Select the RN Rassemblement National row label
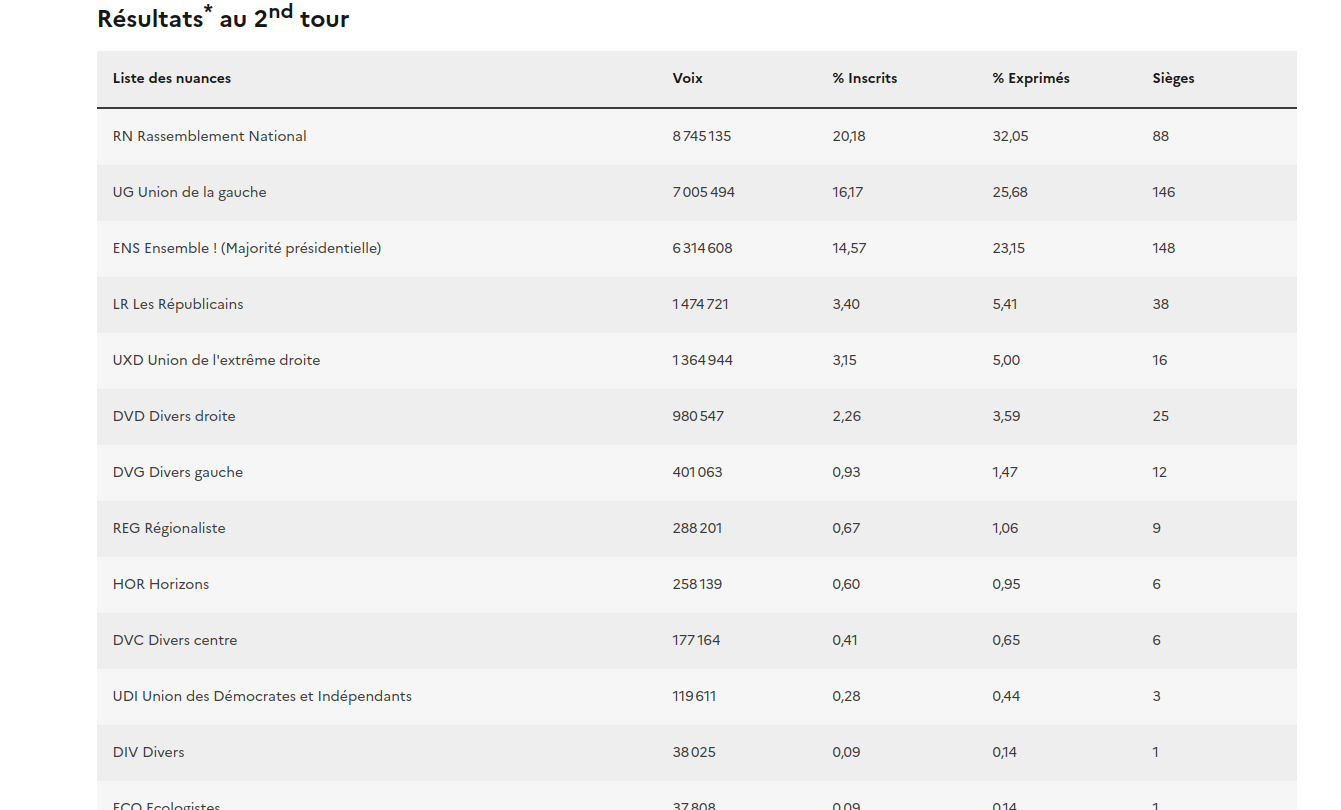The image size is (1341, 810). [210, 136]
